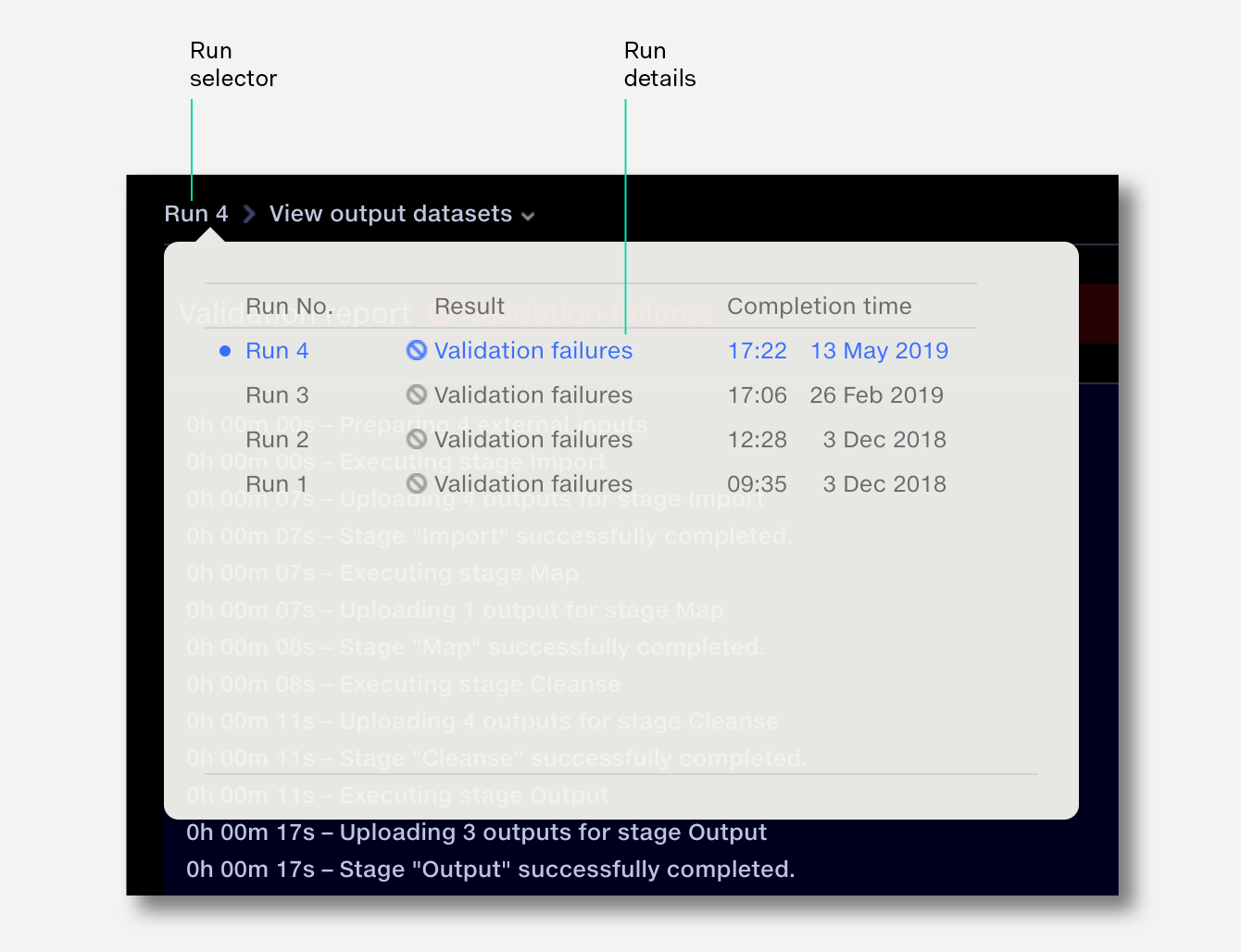The image size is (1241, 952).
Task: Click Validation failures result of Run 1
Action: click(x=533, y=484)
